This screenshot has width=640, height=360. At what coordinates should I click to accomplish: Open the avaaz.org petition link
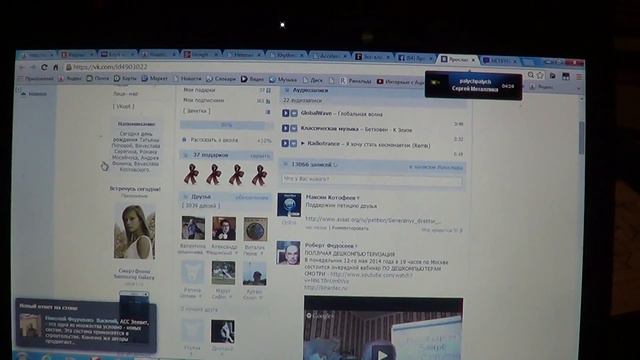[373, 220]
